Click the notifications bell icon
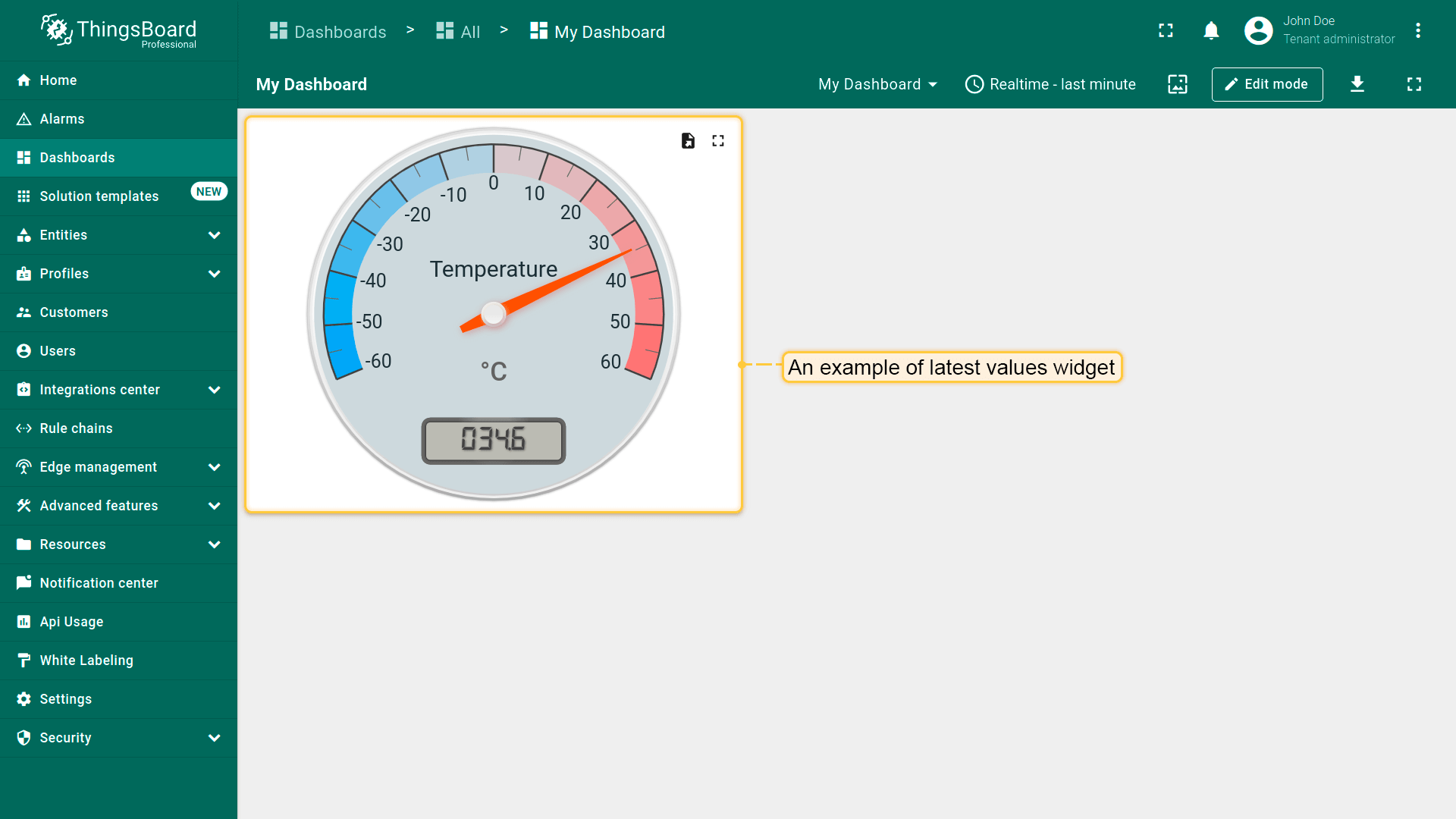Viewport: 1456px width, 819px height. (1211, 30)
